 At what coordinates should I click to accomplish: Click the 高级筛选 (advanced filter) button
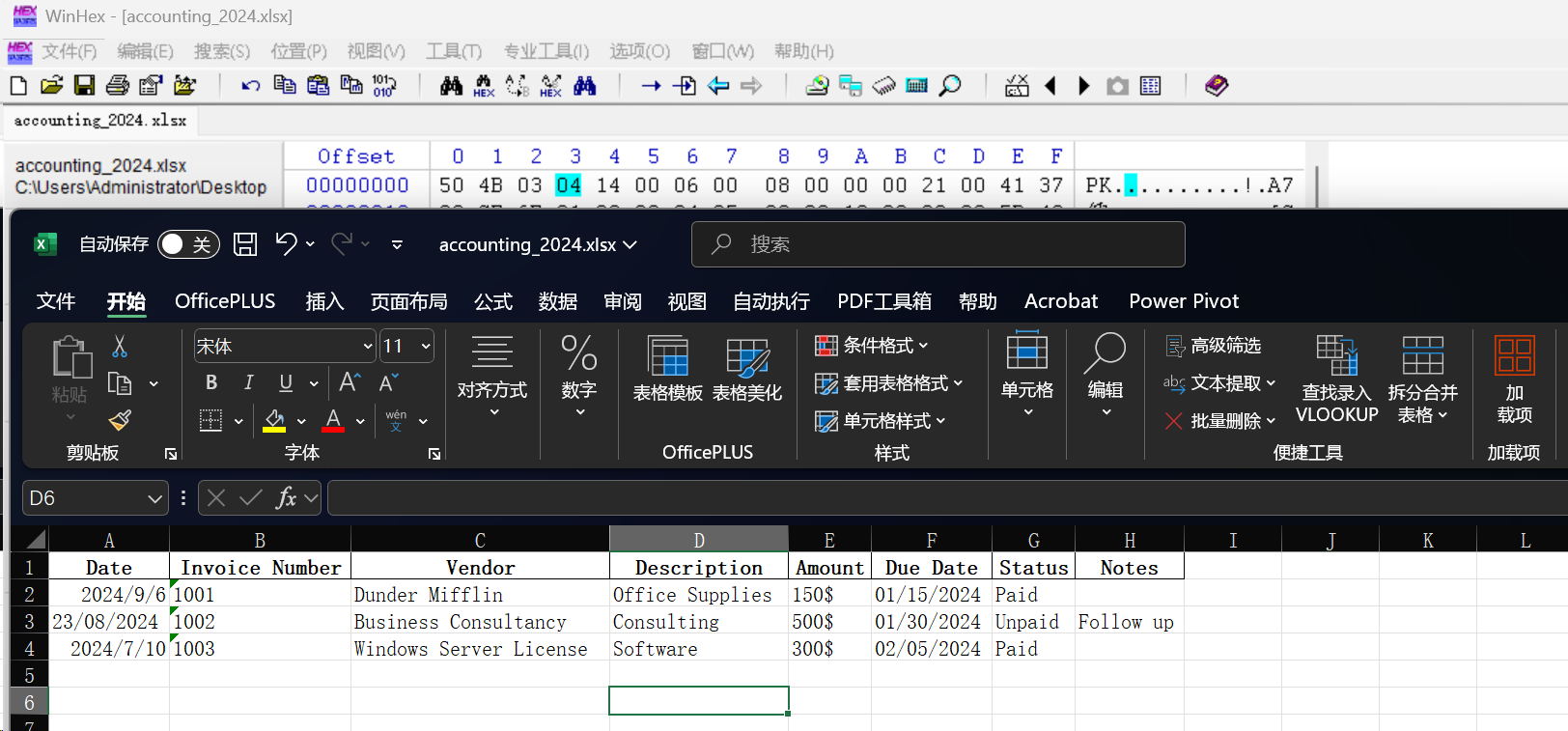(x=1214, y=346)
